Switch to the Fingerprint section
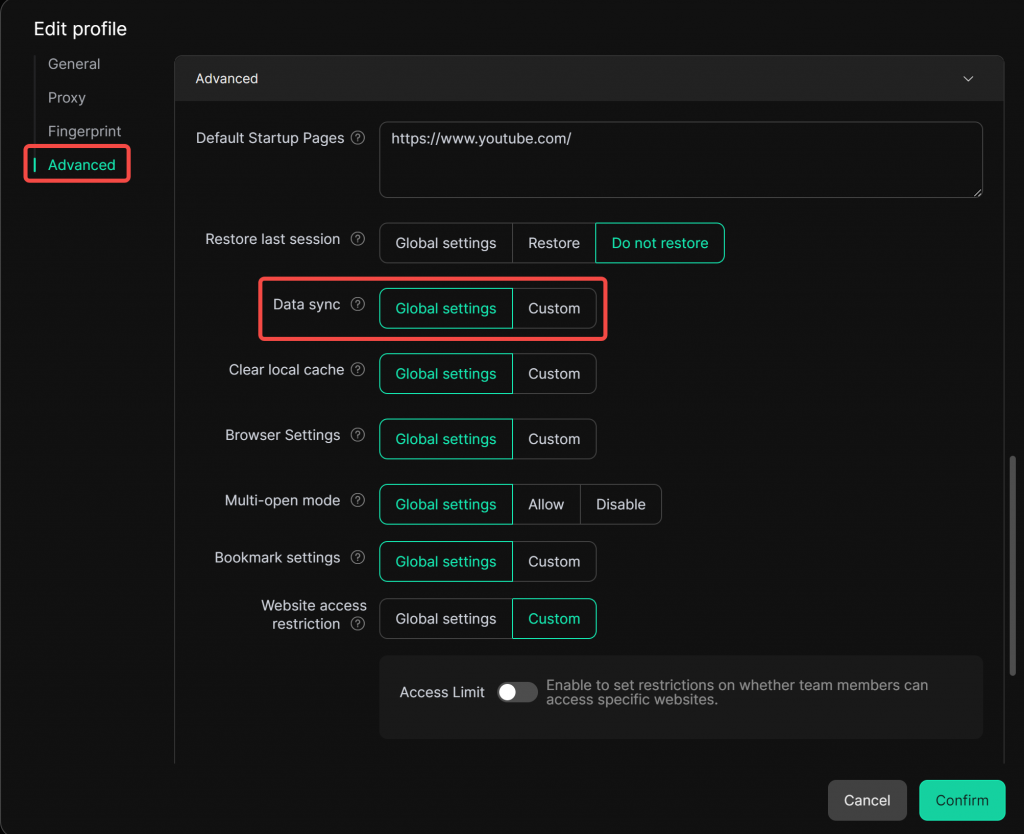The image size is (1024, 834). (x=84, y=131)
